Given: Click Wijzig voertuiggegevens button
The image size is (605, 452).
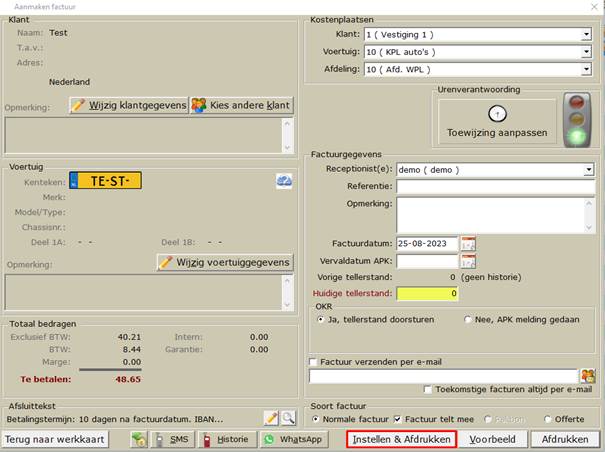Looking at the screenshot, I should tap(225, 262).
